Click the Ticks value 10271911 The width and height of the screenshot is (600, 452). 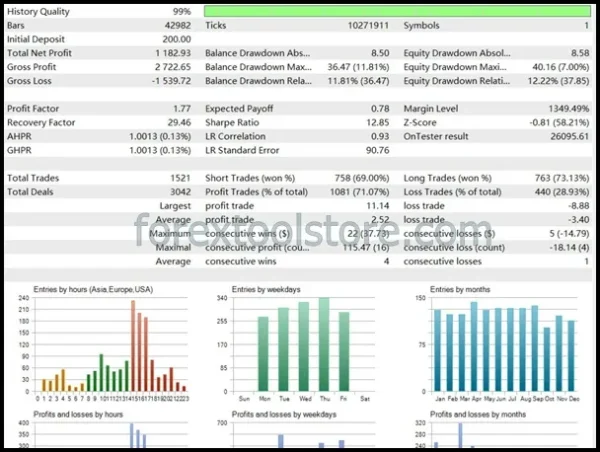coord(368,25)
